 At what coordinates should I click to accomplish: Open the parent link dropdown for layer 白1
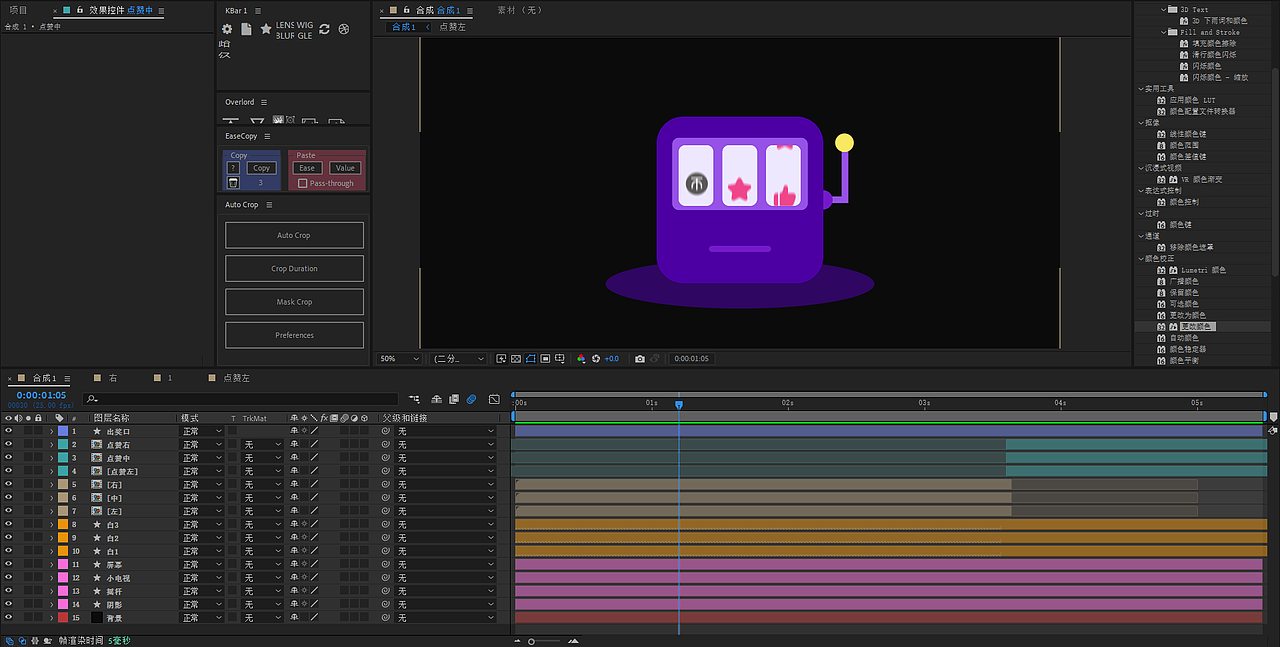[445, 551]
